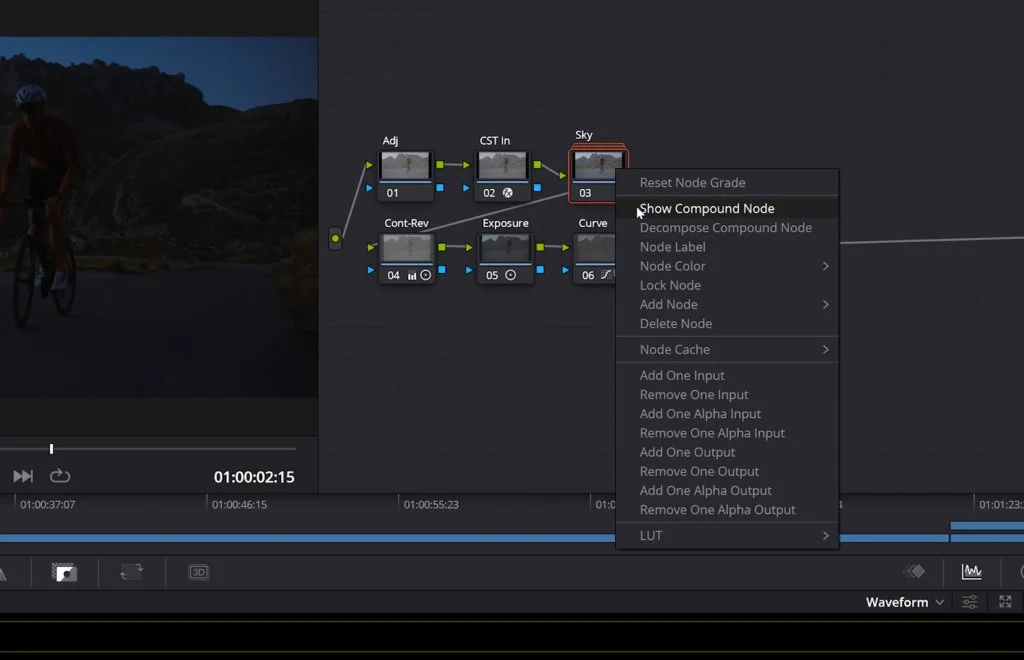Click the Keyframes diamond icon

click(913, 571)
